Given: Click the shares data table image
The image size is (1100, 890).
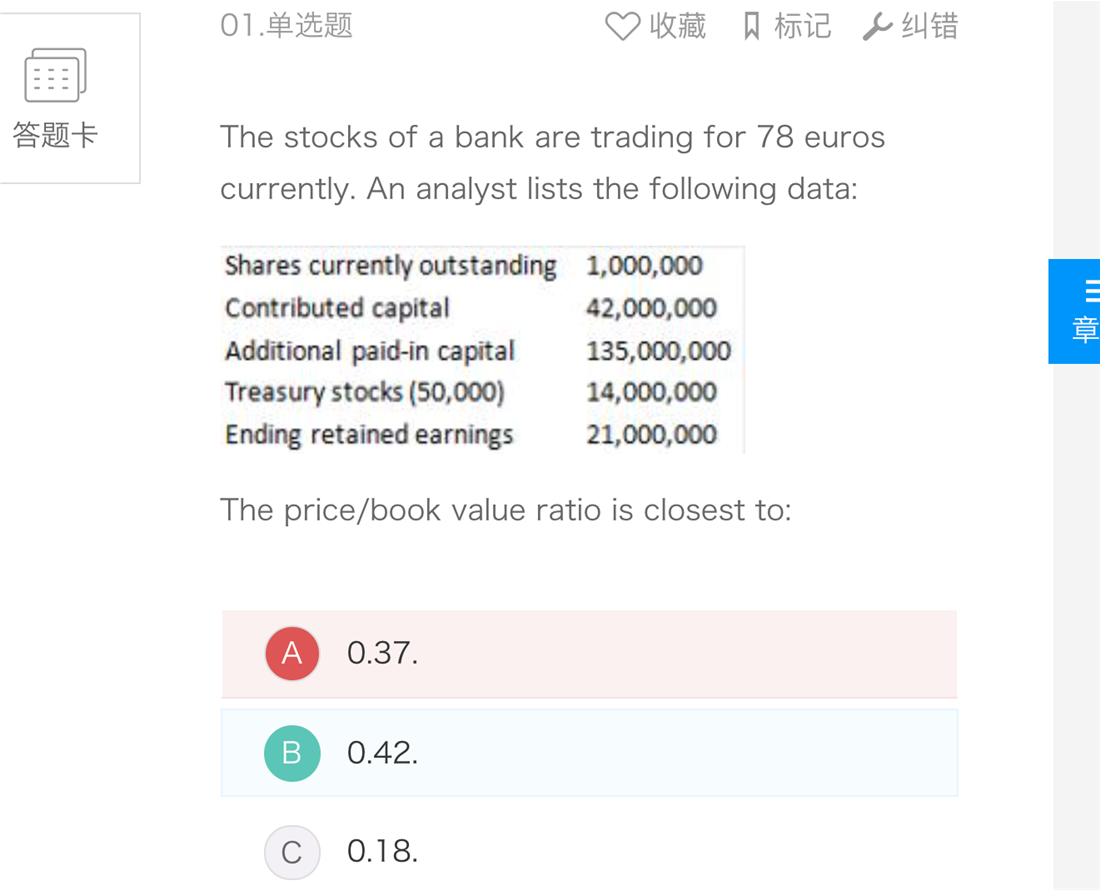Looking at the screenshot, I should 482,350.
